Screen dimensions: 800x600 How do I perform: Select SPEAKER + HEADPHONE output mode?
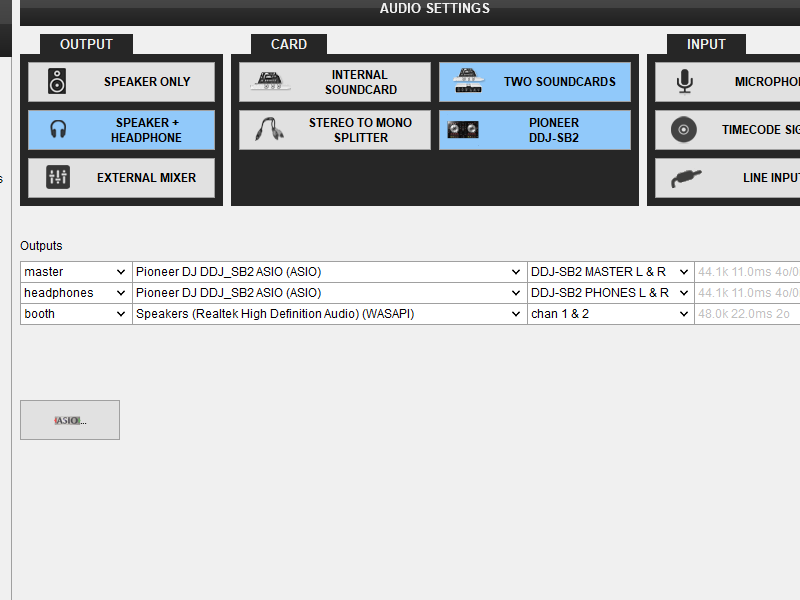tap(121, 130)
